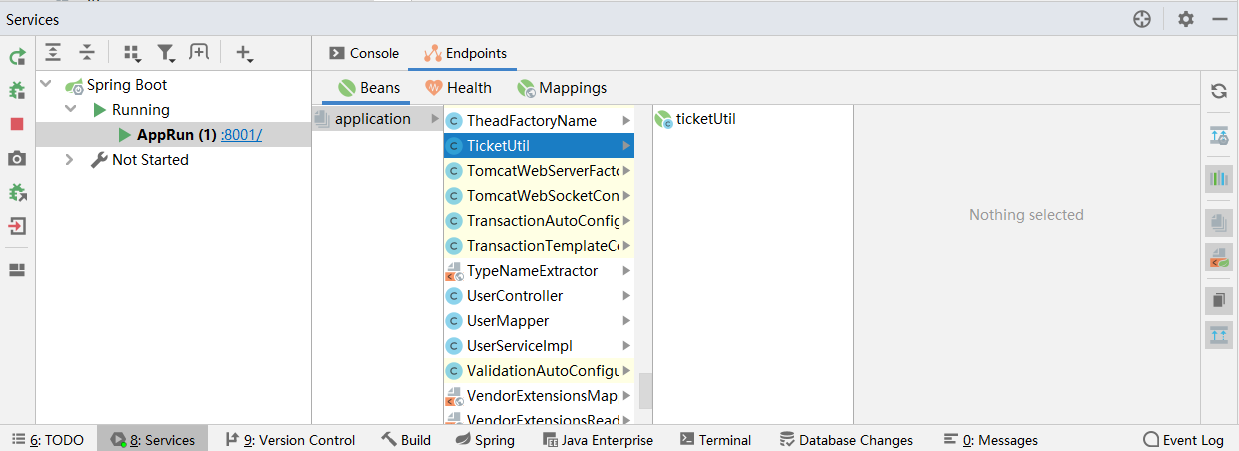Click the camera thread dump icon
This screenshot has height=451, width=1239.
coord(17,158)
